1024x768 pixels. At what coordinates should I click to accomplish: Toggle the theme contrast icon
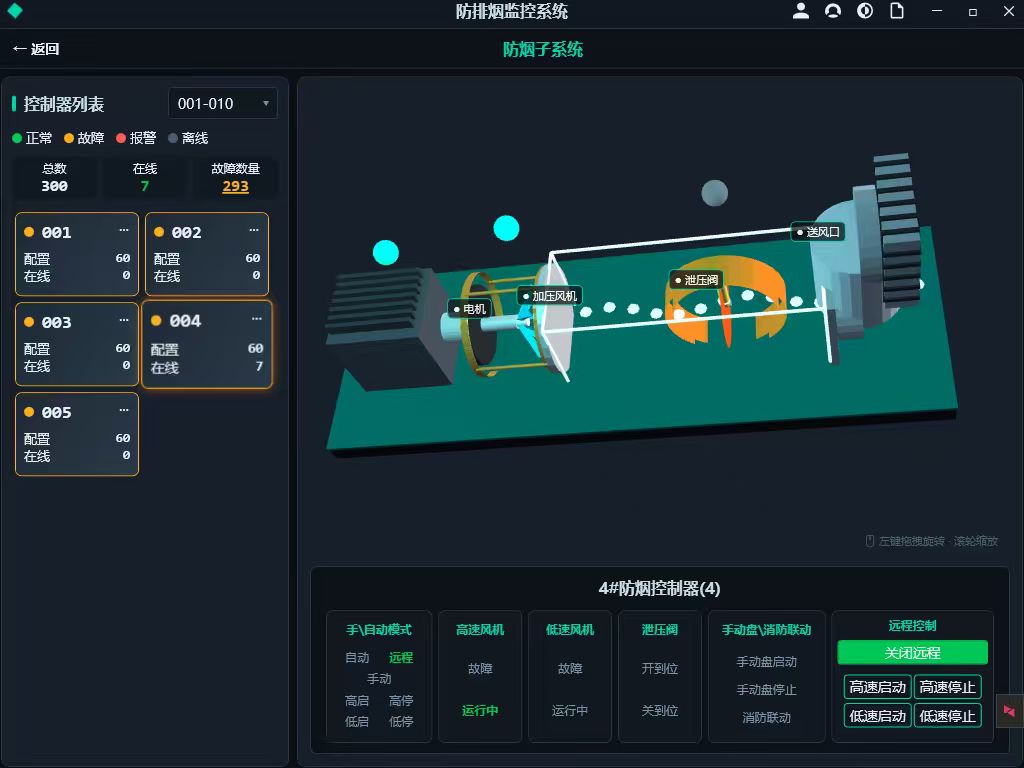(865, 11)
